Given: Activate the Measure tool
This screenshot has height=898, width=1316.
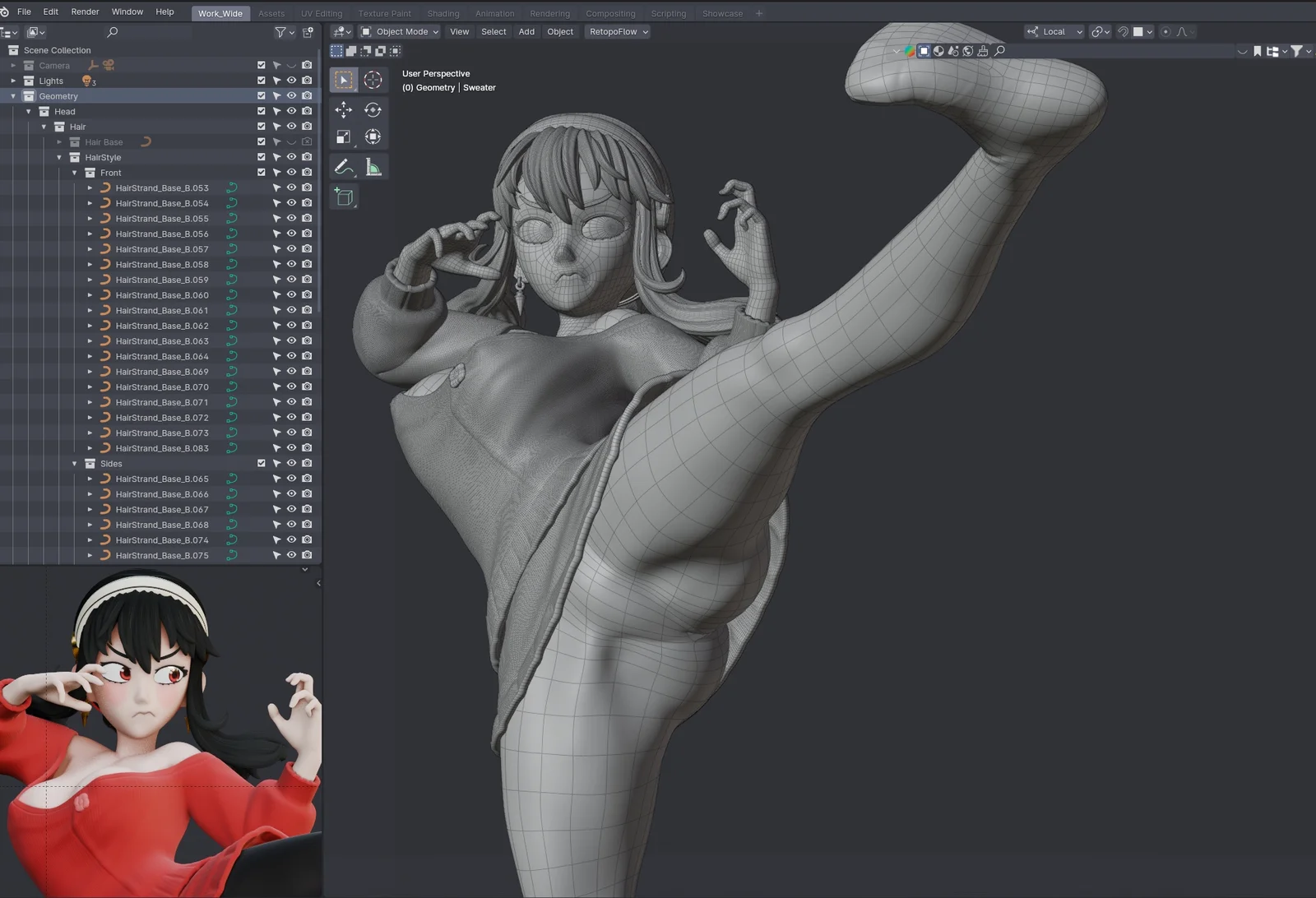Looking at the screenshot, I should point(374,166).
